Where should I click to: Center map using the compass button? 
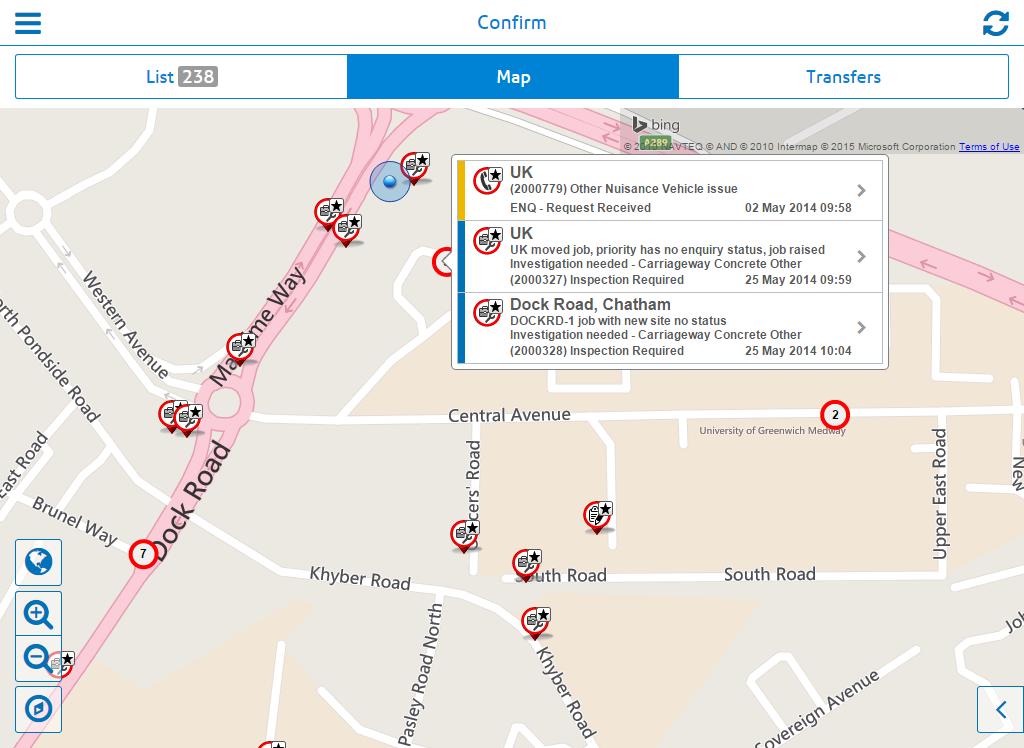39,709
